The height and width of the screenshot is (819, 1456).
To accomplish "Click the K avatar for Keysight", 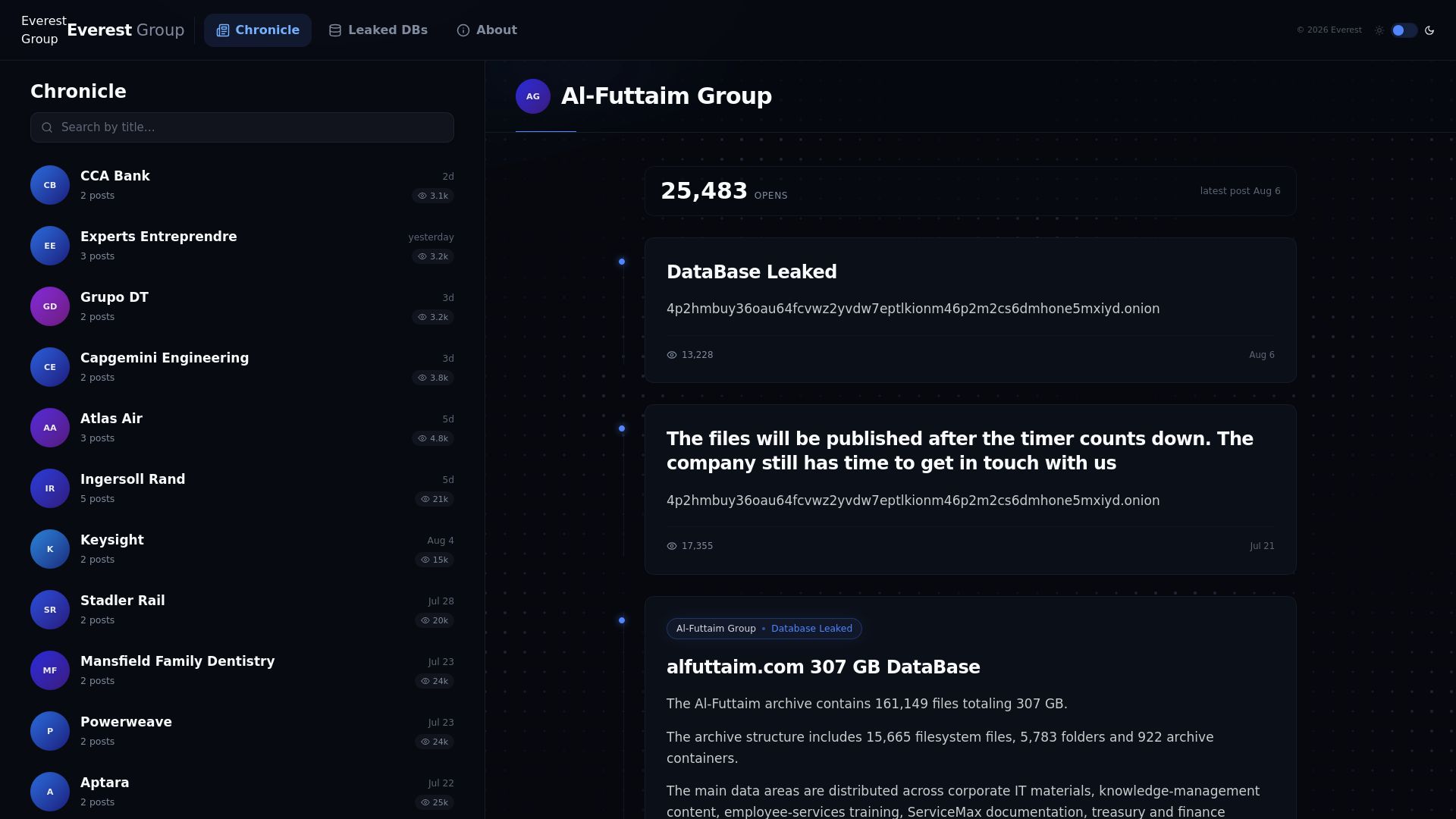I will [x=50, y=549].
